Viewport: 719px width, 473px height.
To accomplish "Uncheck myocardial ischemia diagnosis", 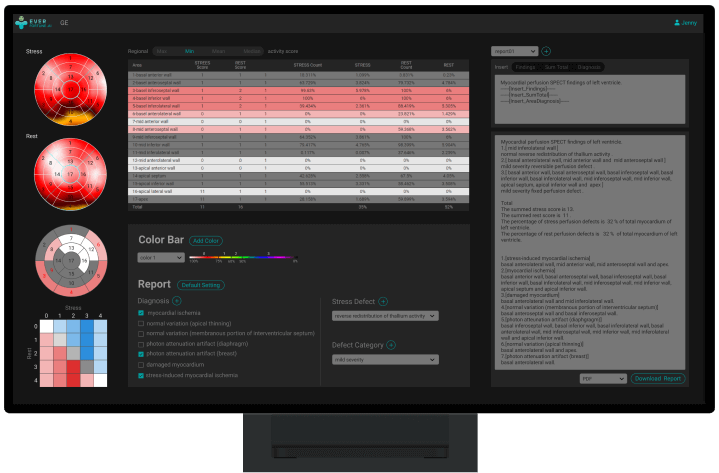I will point(141,314).
